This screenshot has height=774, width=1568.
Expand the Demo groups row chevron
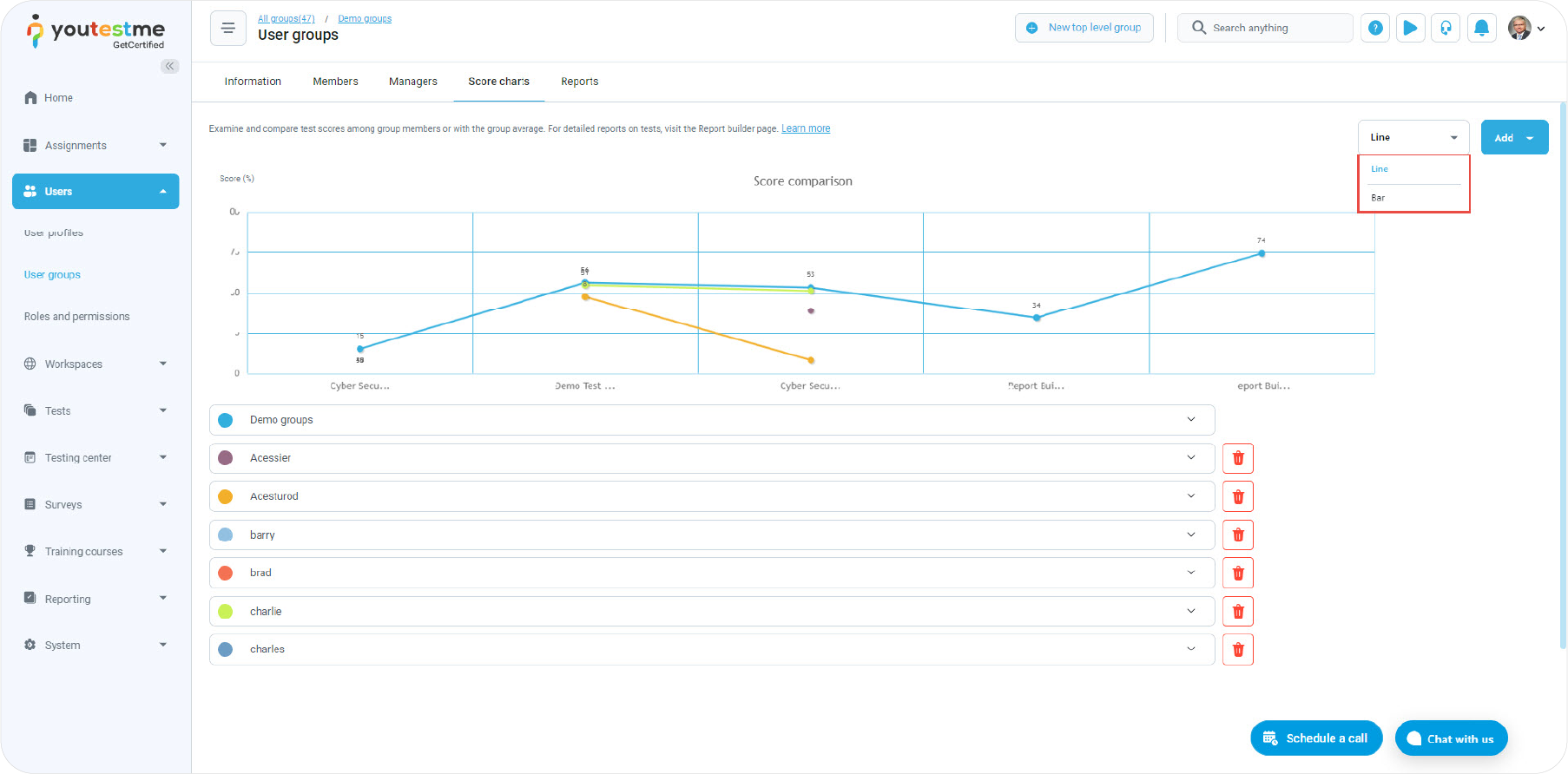click(1190, 420)
